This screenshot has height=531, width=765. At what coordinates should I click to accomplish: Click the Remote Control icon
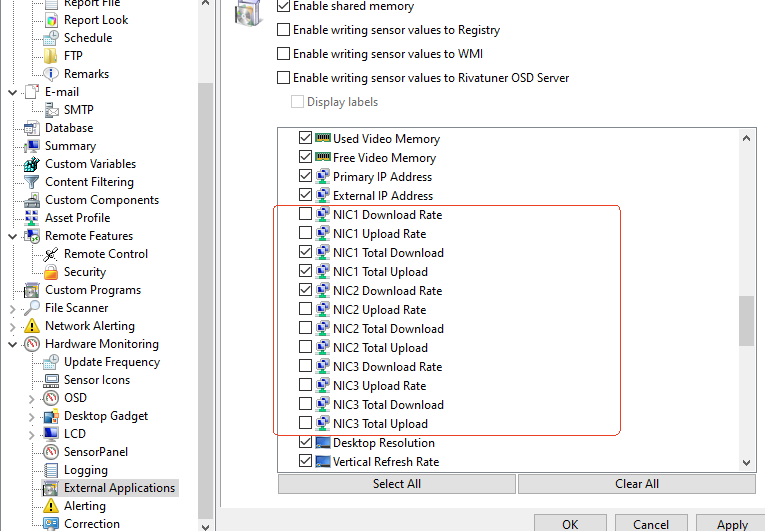click(50, 254)
